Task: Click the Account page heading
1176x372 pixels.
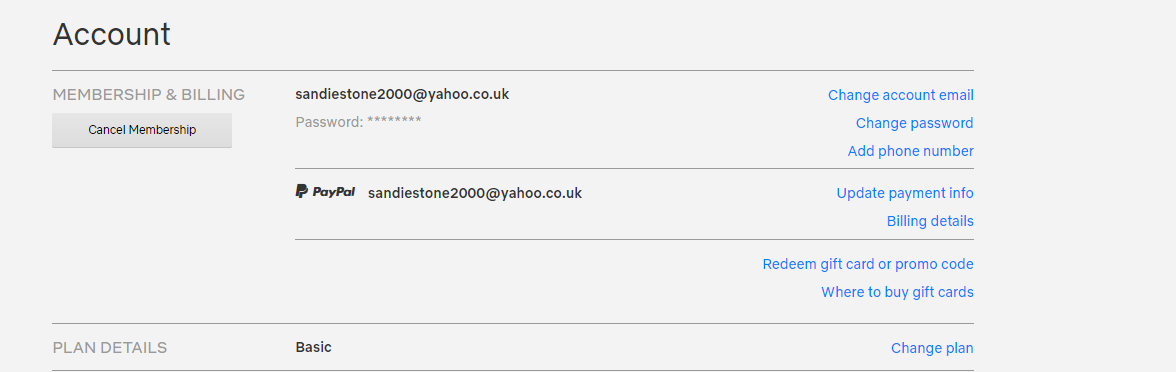Action: click(x=112, y=34)
